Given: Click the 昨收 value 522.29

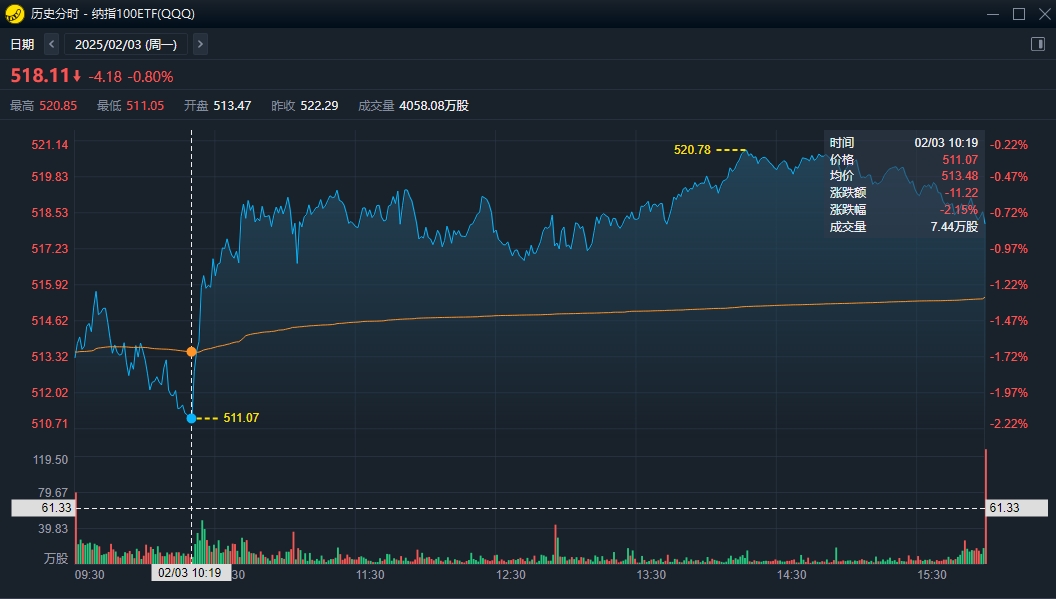Looking at the screenshot, I should pos(319,106).
